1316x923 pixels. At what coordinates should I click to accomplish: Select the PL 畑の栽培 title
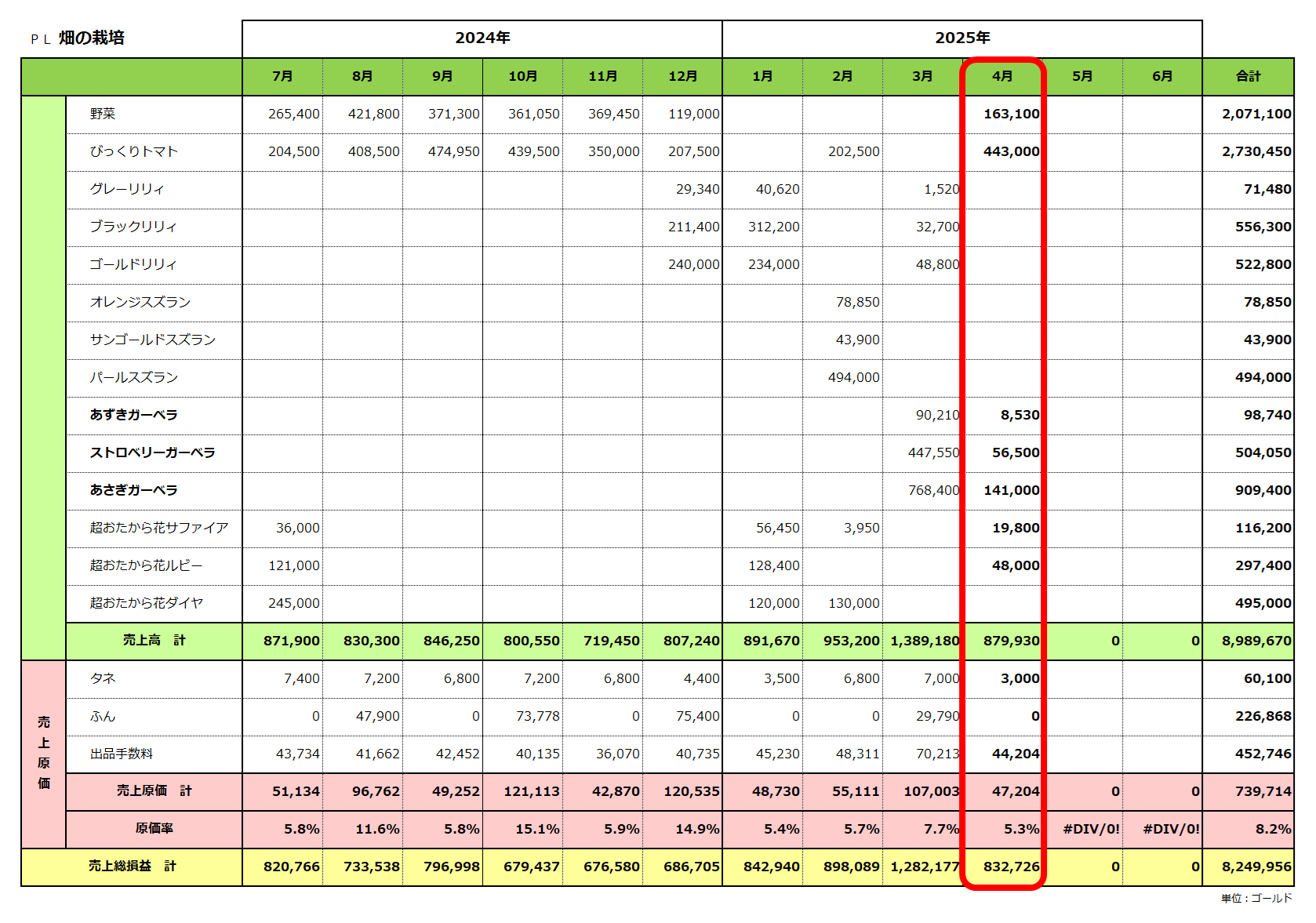77,38
